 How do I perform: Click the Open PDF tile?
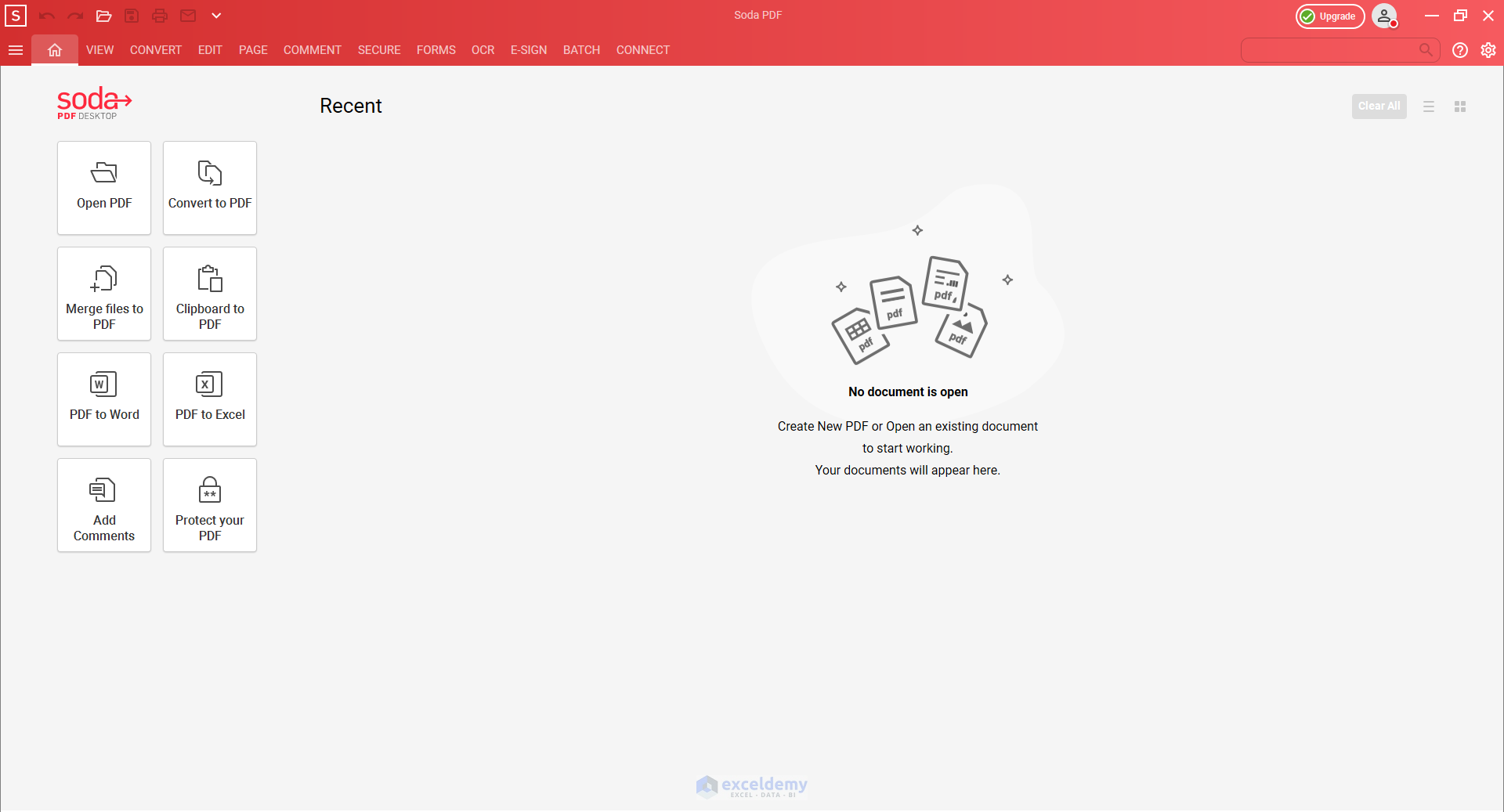coord(104,188)
